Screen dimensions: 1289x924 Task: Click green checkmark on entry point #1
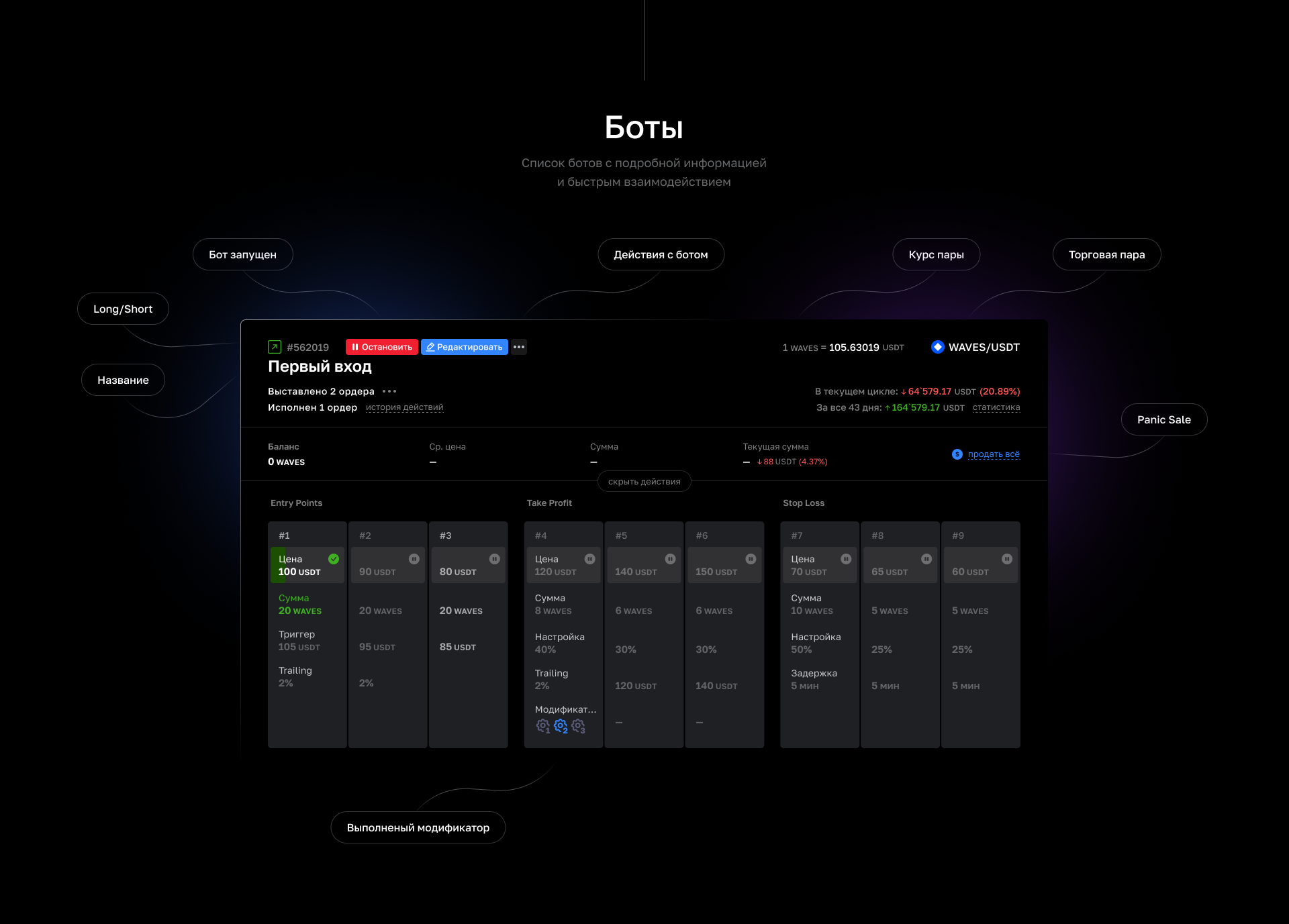(x=334, y=559)
